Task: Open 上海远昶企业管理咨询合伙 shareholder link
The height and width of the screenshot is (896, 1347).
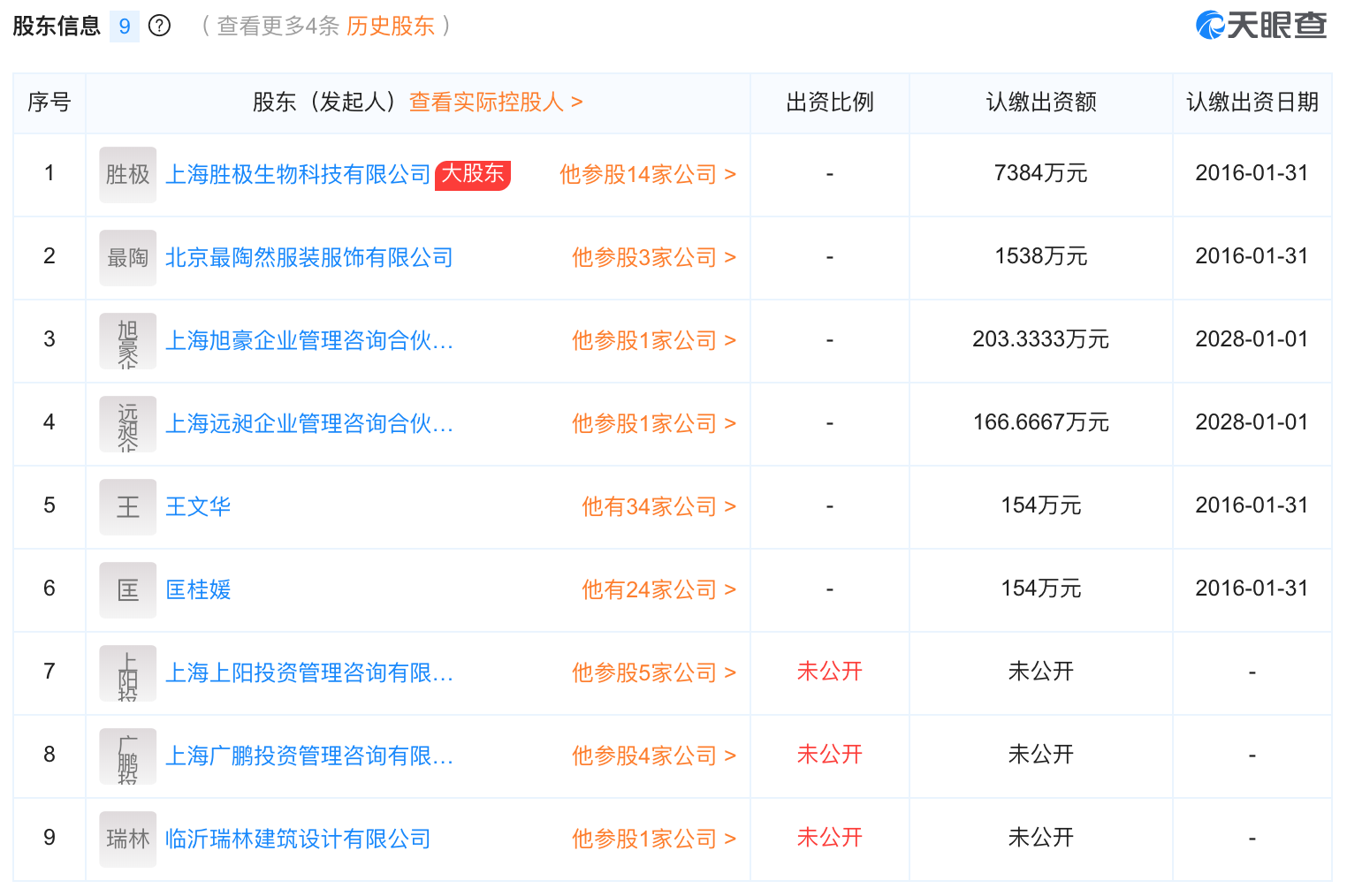Action: tap(309, 424)
